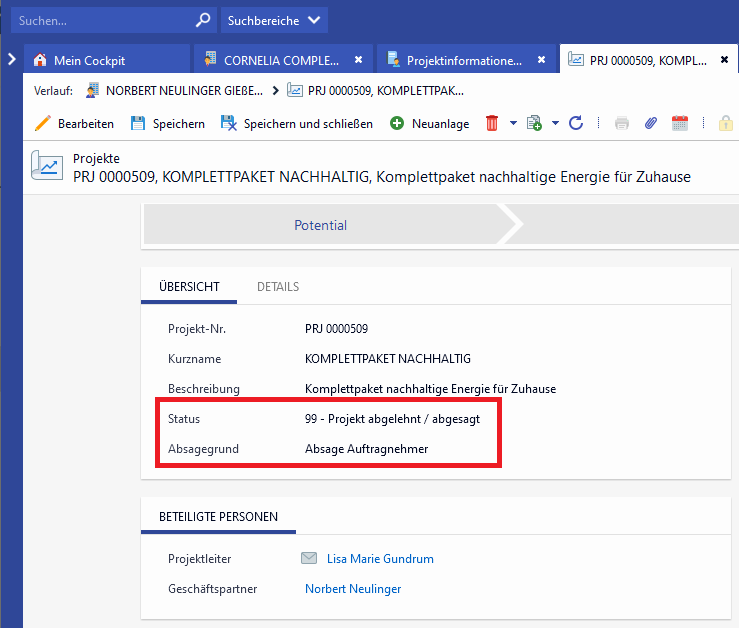
Task: Switch to the DETAILS tab
Action: coord(278,287)
